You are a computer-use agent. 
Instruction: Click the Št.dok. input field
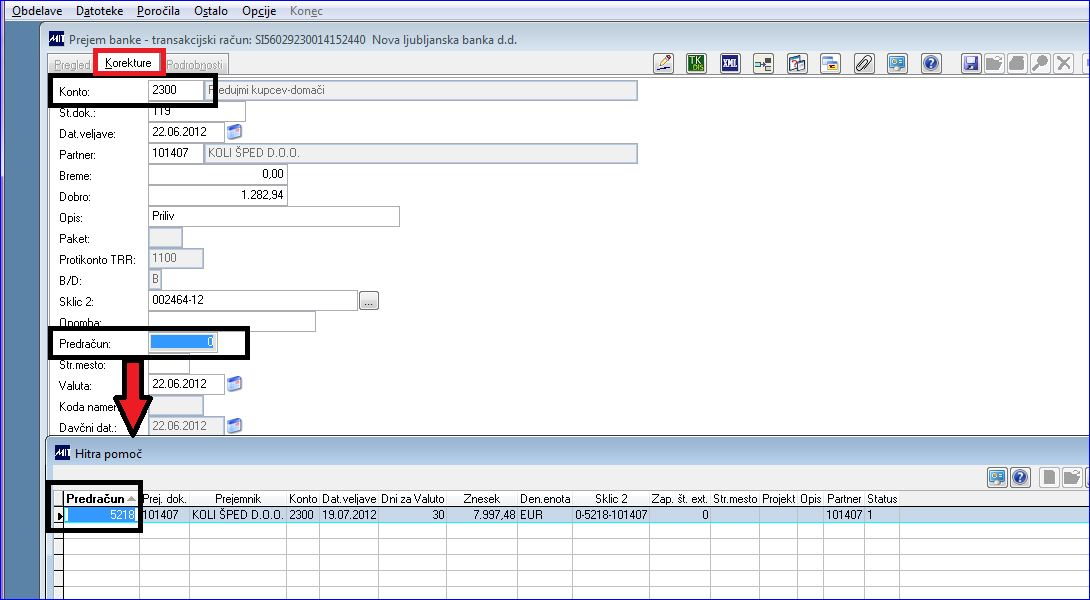coord(197,111)
